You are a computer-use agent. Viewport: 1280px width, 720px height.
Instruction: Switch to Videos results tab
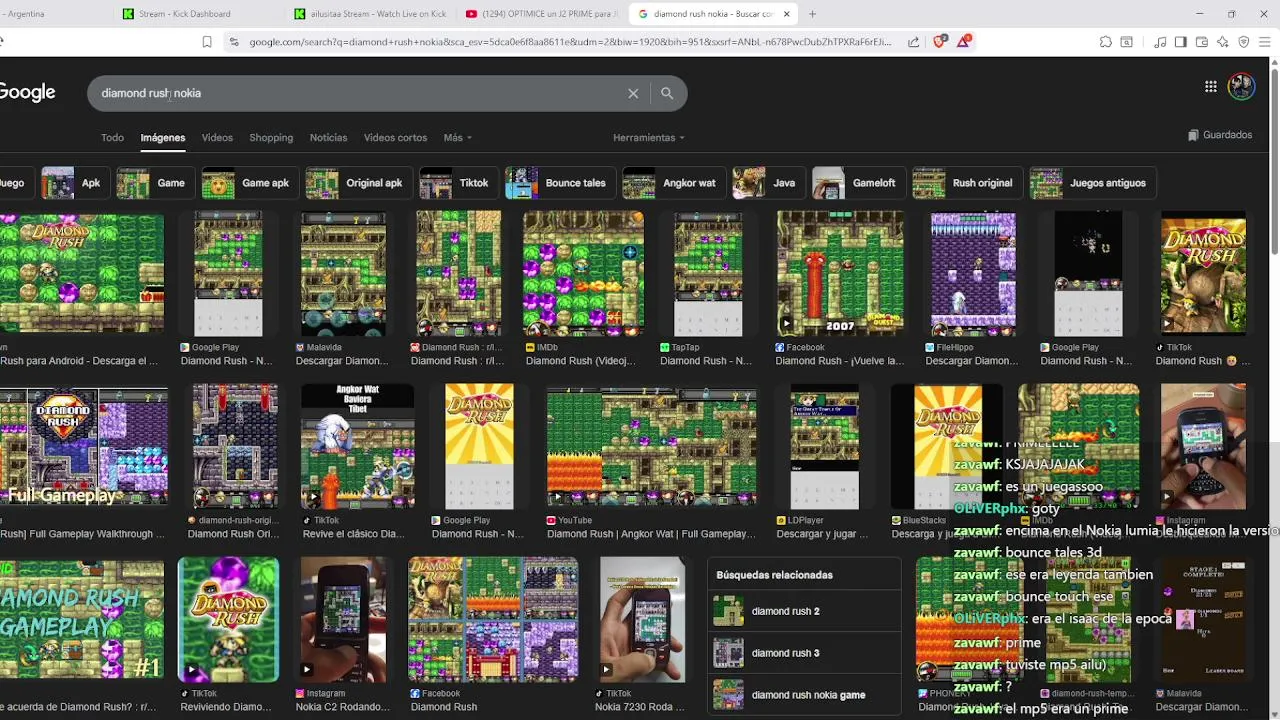pyautogui.click(x=217, y=138)
